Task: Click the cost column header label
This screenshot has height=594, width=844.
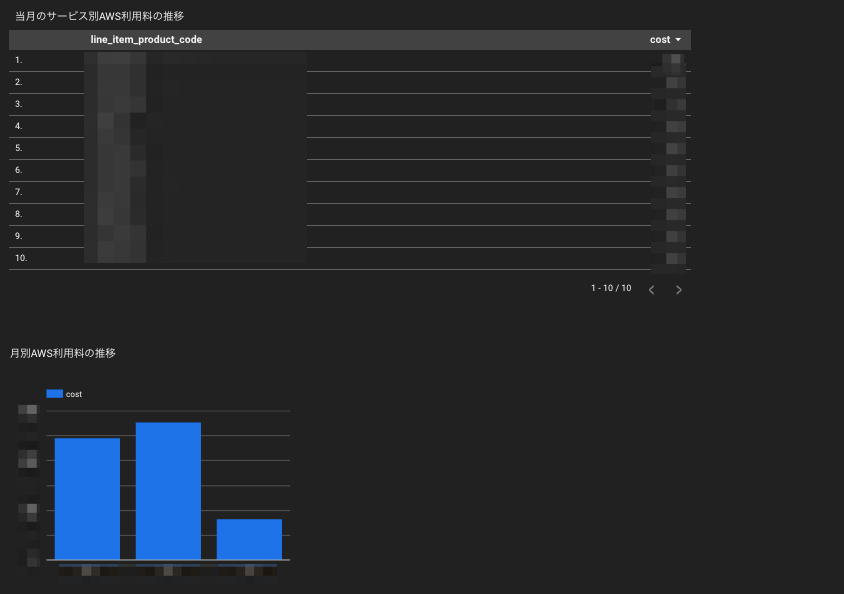Action: [x=660, y=40]
